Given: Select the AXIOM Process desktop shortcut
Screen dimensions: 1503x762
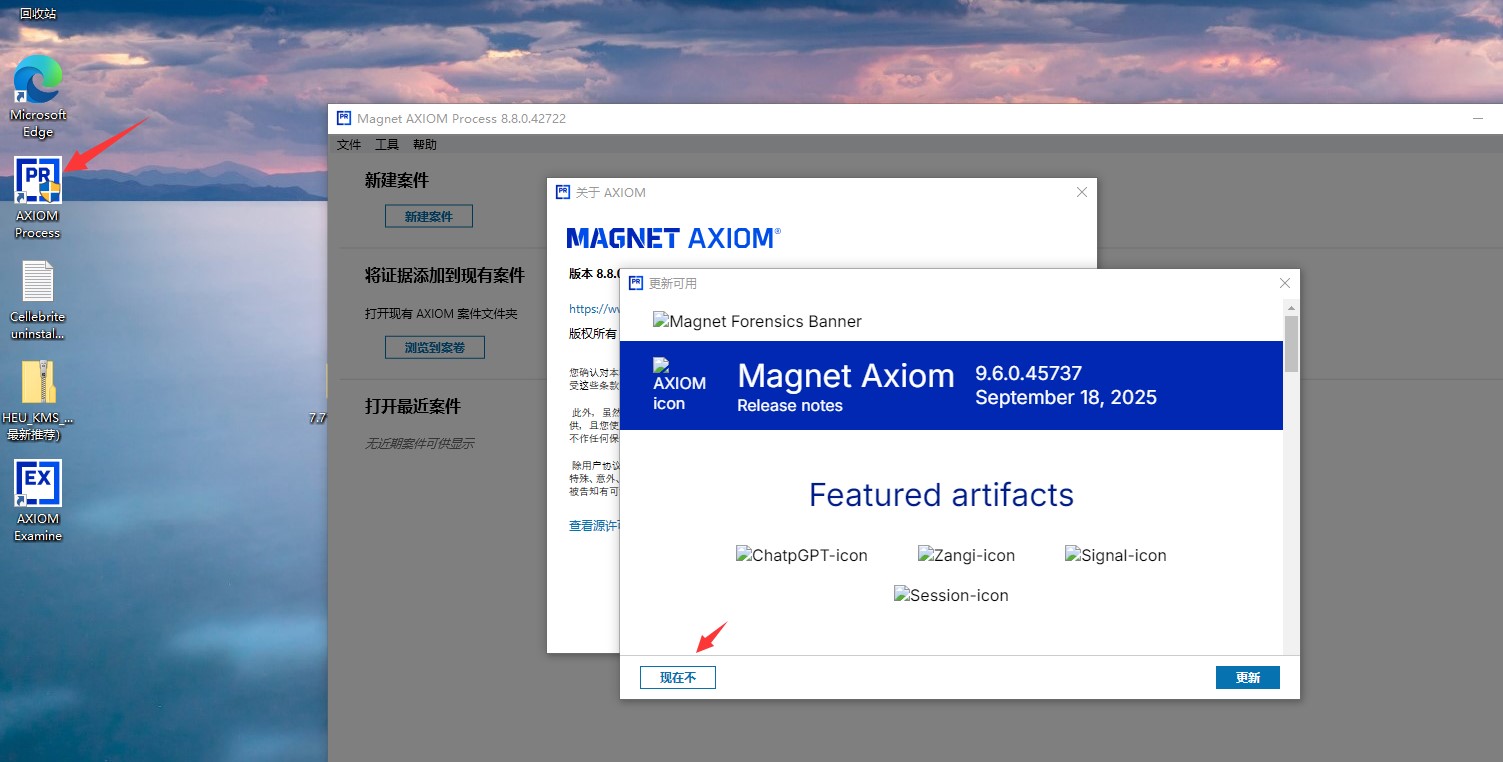Looking at the screenshot, I should point(38,197).
